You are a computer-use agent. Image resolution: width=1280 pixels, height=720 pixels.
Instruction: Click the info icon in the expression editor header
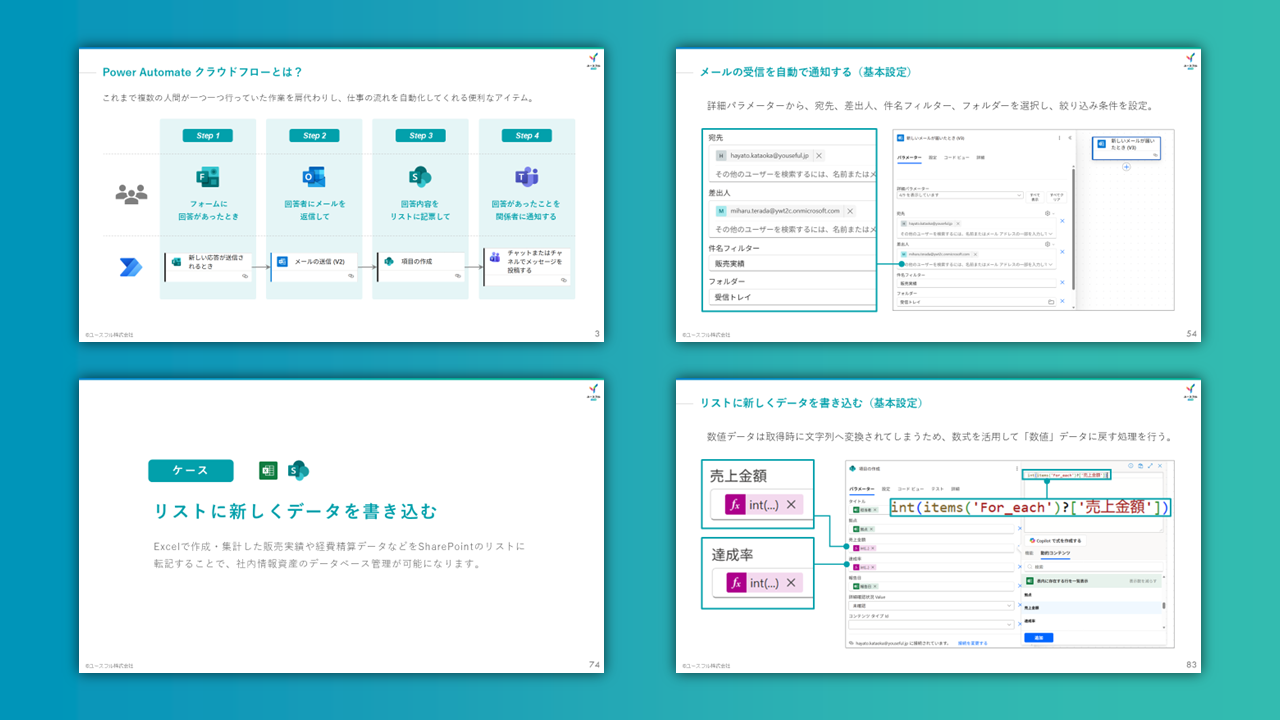point(1130,466)
